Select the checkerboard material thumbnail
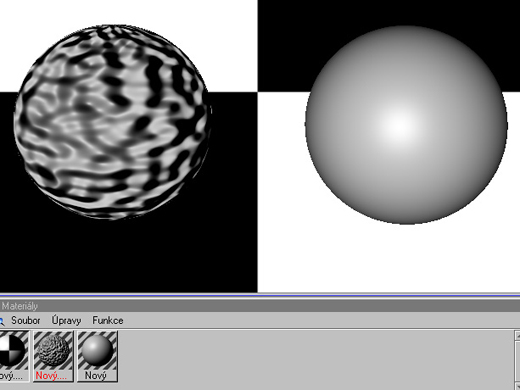 (x=13, y=350)
